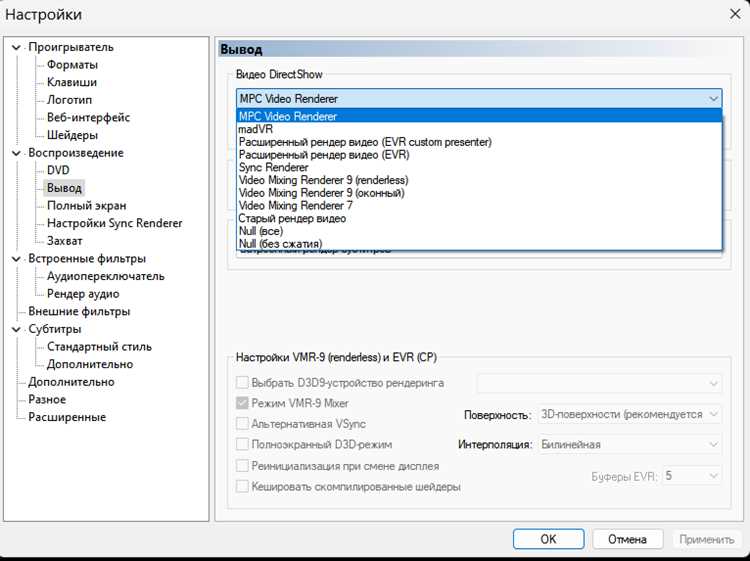Select Захват in the tree
The width and height of the screenshot is (750, 561).
point(65,241)
